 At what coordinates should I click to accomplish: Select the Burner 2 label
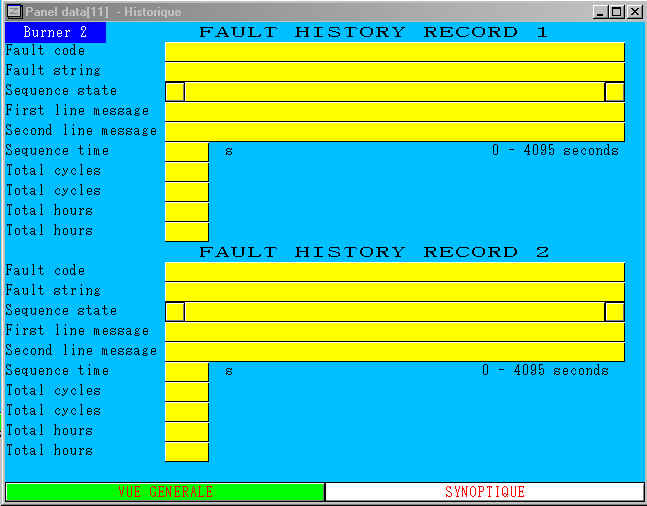click(55, 32)
